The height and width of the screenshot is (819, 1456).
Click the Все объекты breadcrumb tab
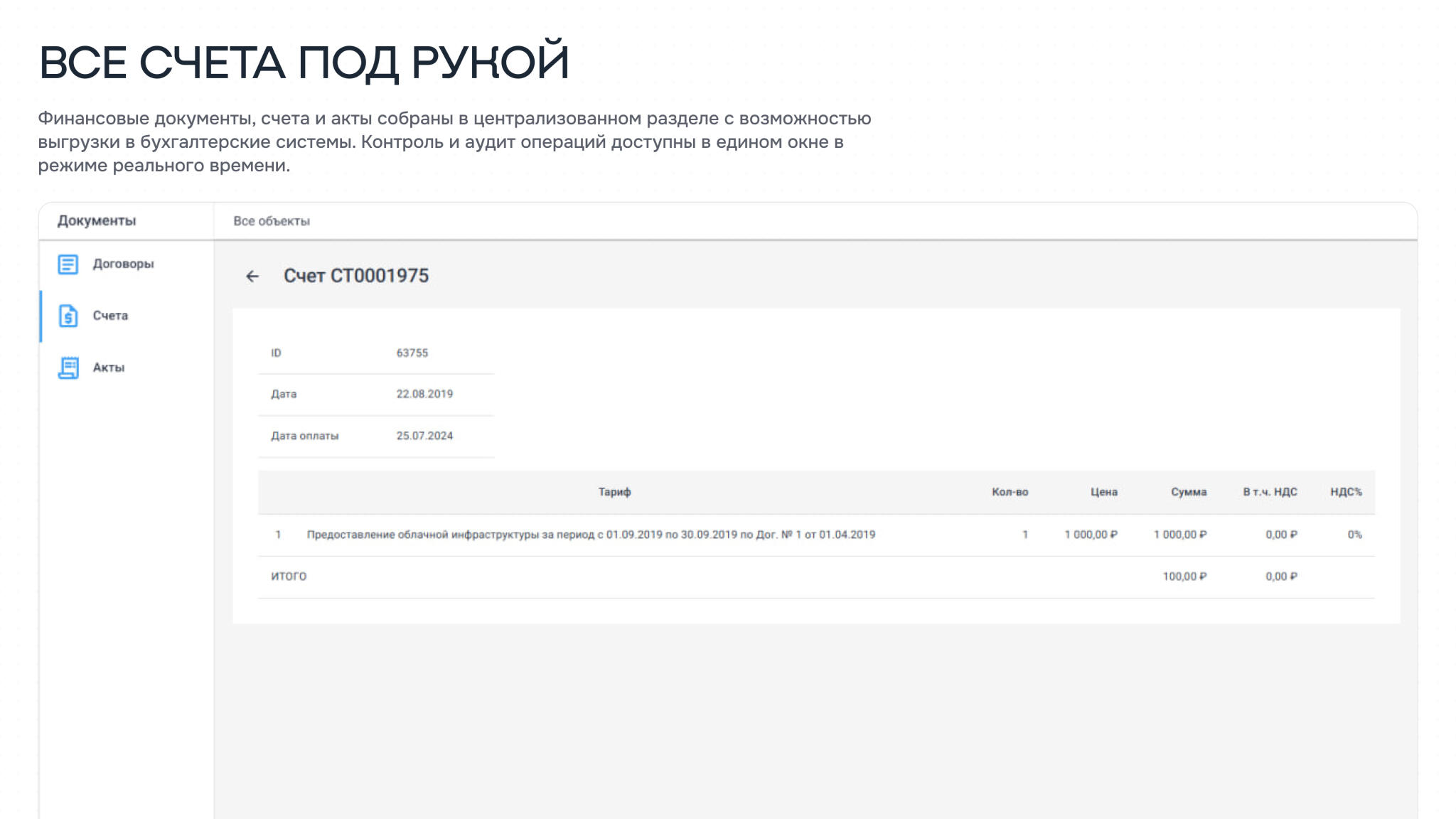point(272,221)
